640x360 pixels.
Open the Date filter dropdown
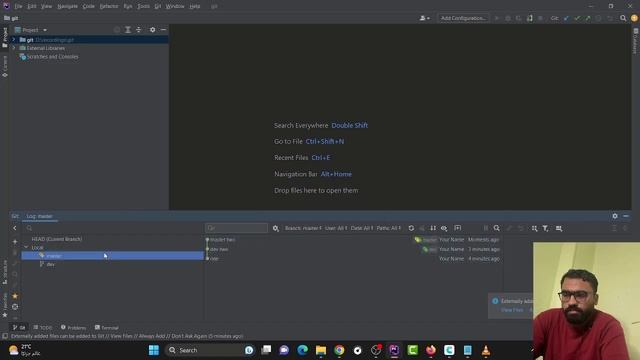(362, 228)
